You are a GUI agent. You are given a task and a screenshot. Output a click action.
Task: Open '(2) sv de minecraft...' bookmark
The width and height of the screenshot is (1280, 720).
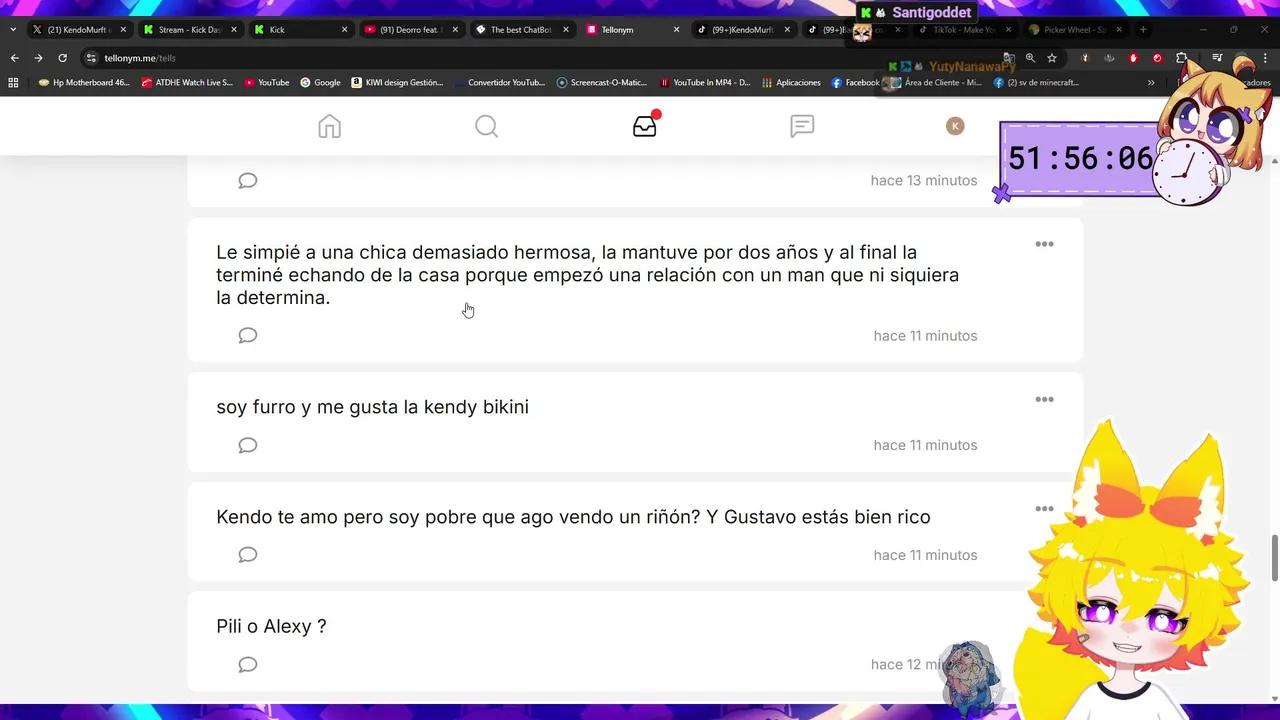(1037, 83)
